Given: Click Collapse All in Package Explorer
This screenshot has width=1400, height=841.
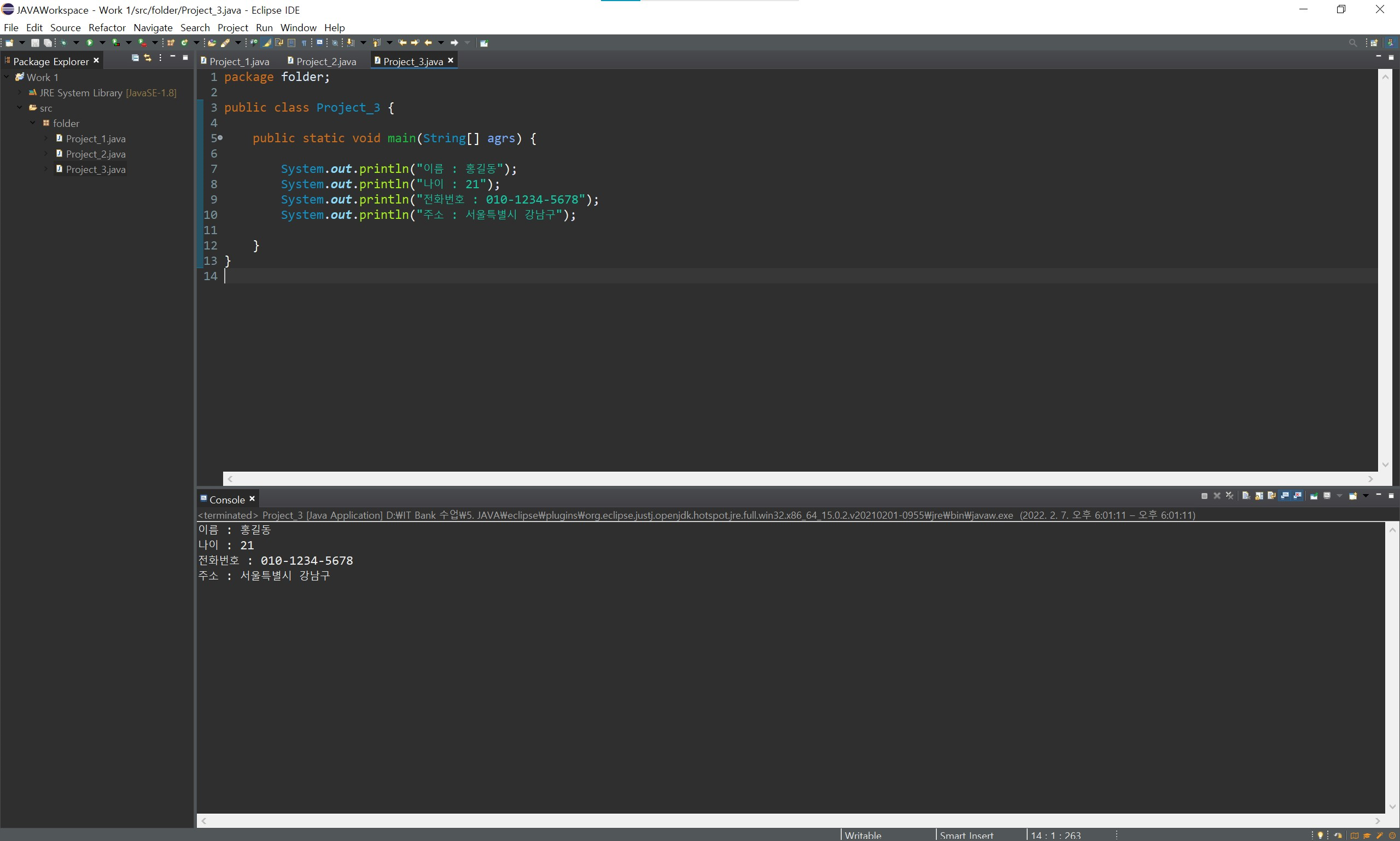Looking at the screenshot, I should 135,58.
